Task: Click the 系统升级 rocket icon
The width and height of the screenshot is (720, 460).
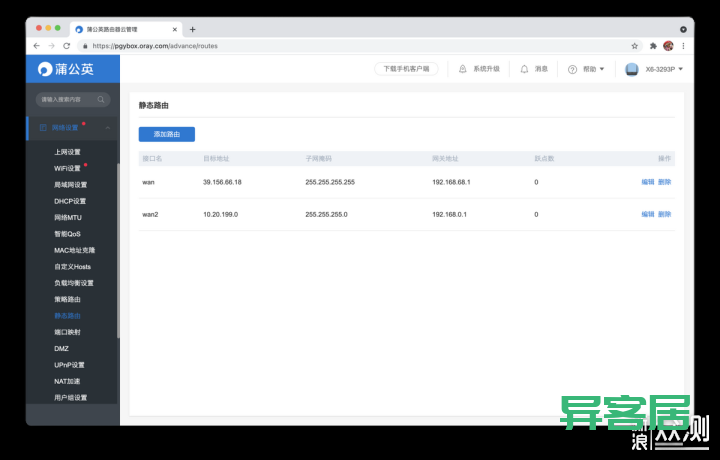Action: pyautogui.click(x=463, y=69)
